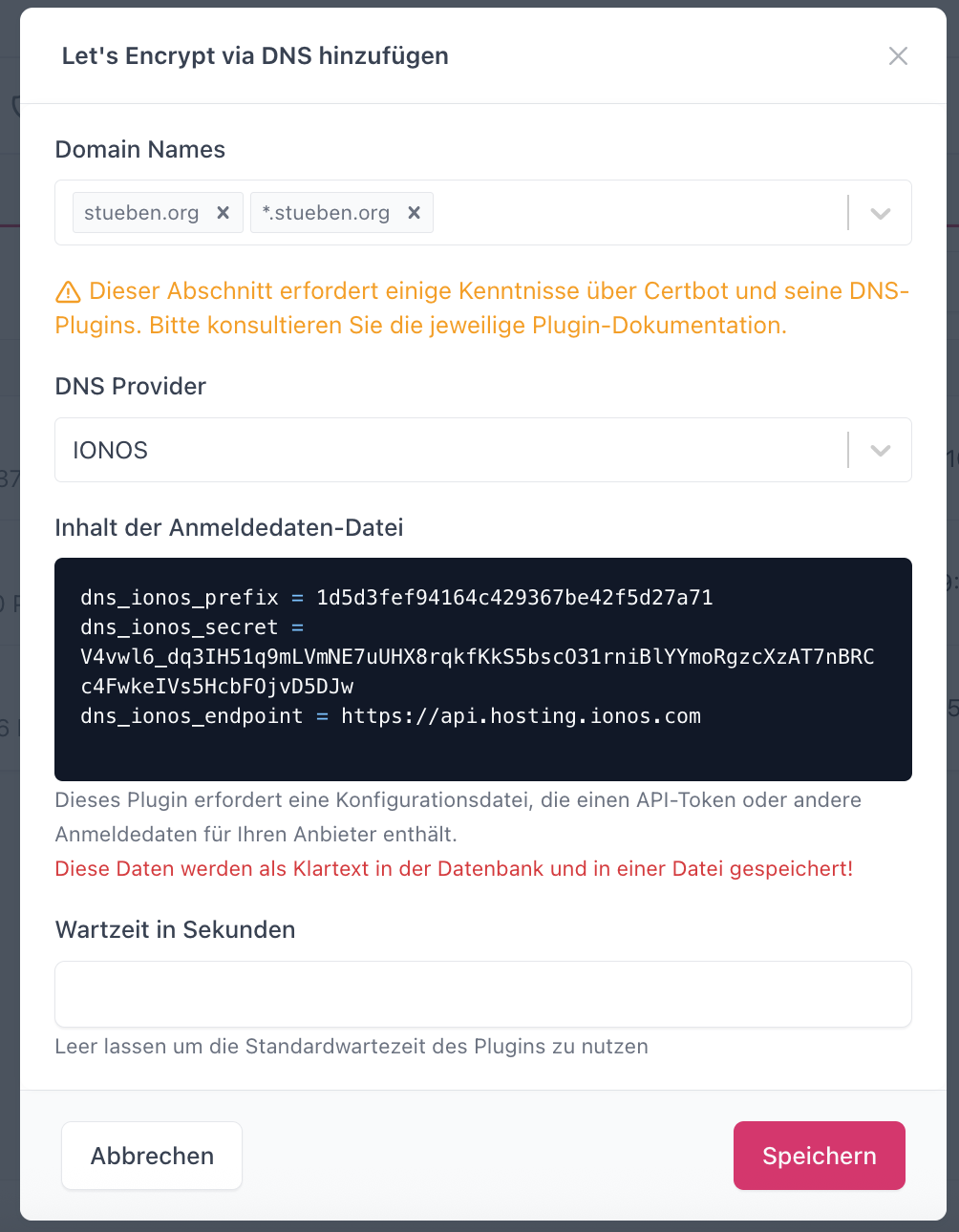
Task: Click the orange warning triangle icon
Action: [68, 292]
